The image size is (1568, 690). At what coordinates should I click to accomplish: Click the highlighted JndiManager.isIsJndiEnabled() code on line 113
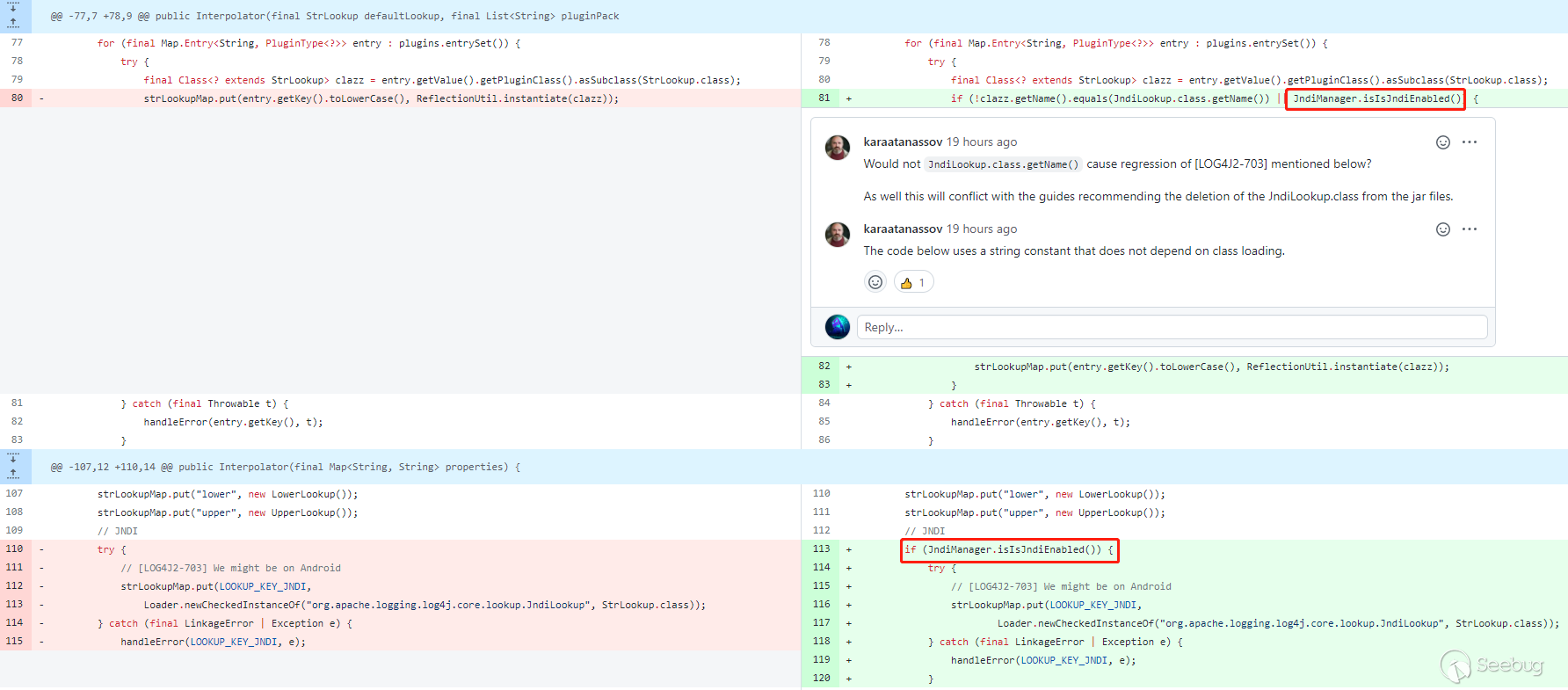(1009, 550)
